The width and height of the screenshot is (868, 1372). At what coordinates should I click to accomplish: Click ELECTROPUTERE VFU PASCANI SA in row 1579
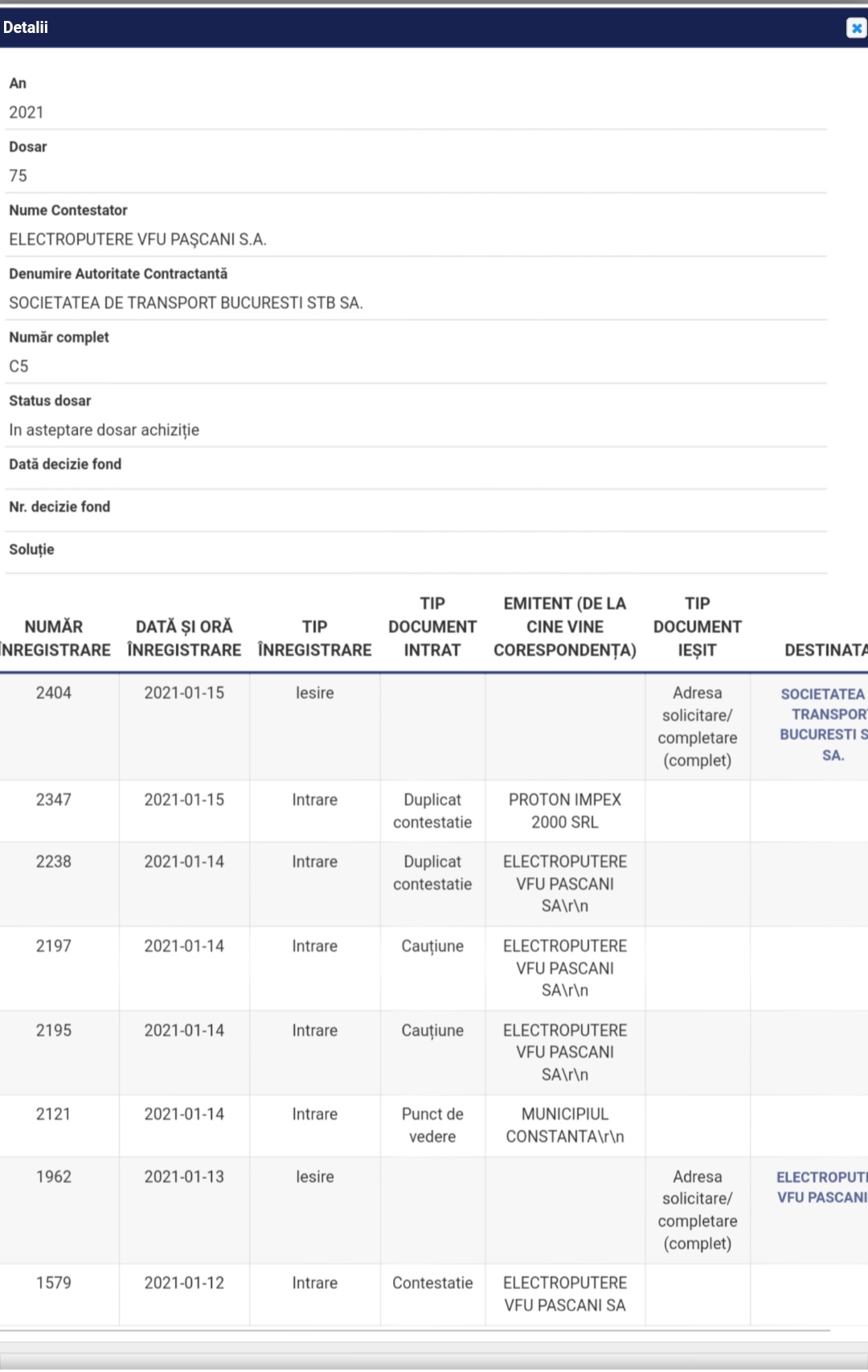point(565,1294)
